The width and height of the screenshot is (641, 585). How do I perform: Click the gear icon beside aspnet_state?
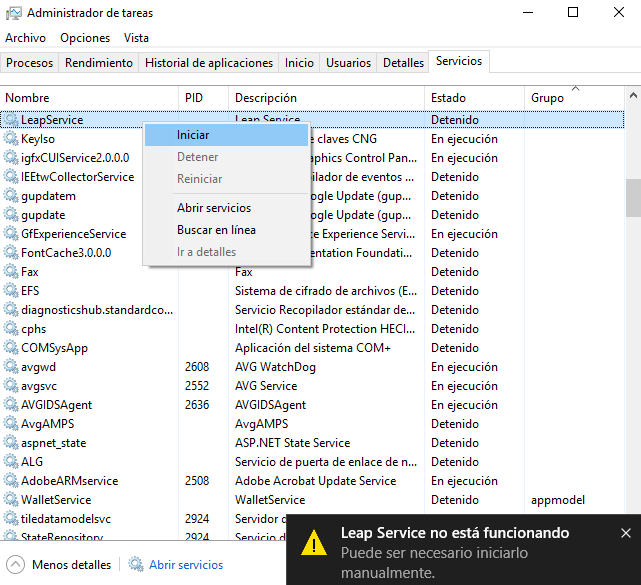pyautogui.click(x=11, y=443)
